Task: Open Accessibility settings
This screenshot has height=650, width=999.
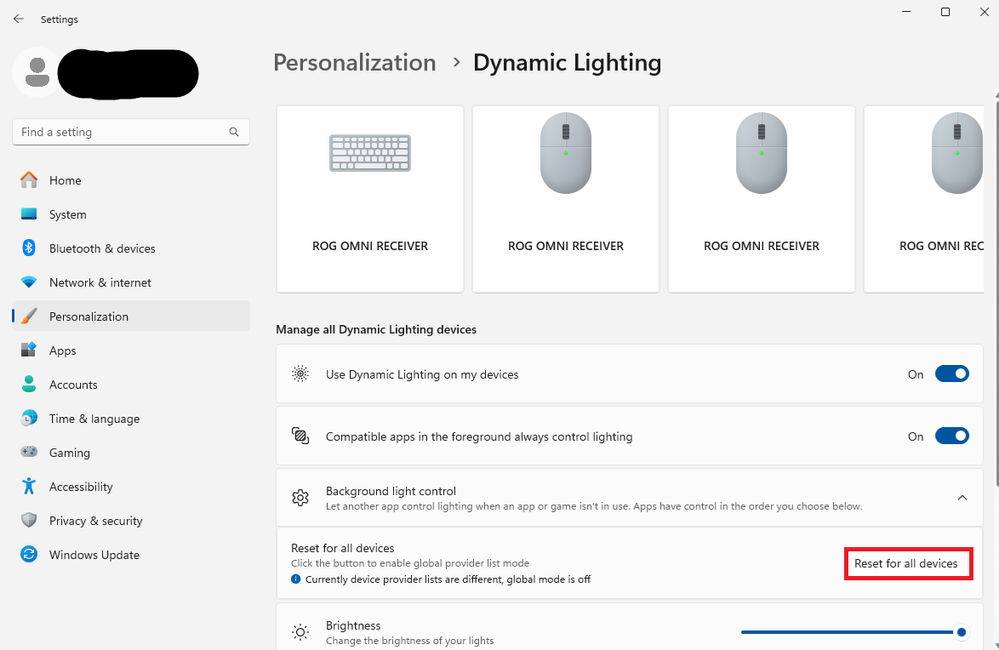Action: point(131,487)
